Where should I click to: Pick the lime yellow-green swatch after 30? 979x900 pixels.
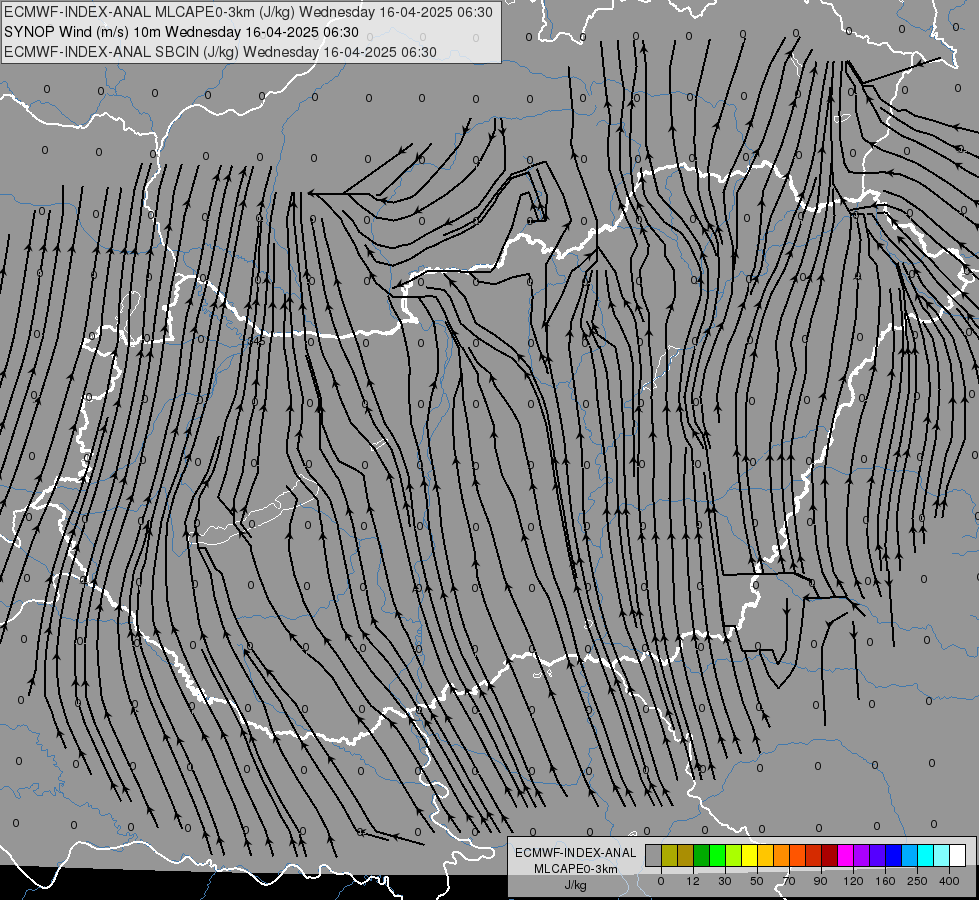pyautogui.click(x=734, y=855)
